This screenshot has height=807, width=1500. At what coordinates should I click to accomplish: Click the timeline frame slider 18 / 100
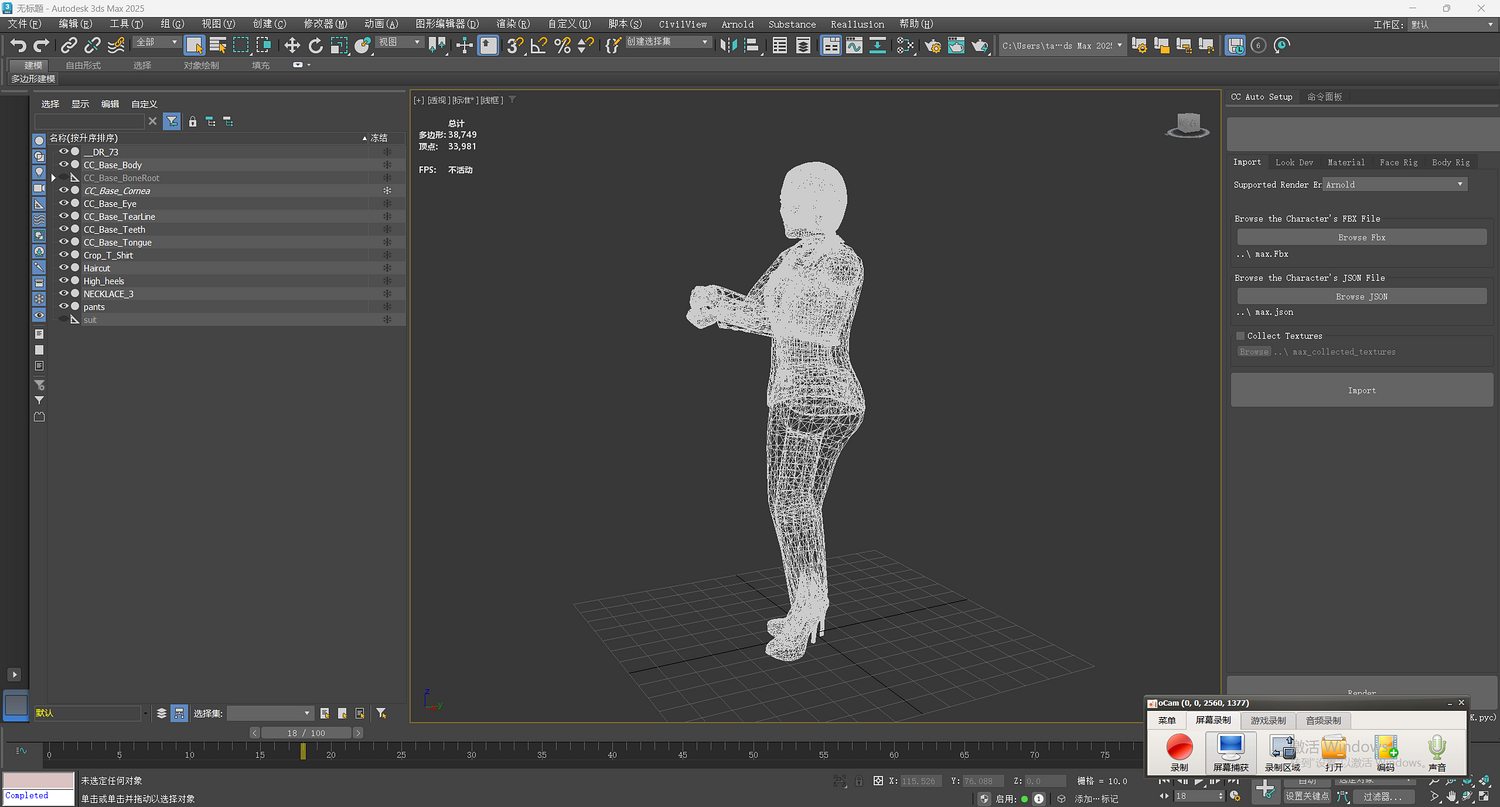(x=306, y=733)
